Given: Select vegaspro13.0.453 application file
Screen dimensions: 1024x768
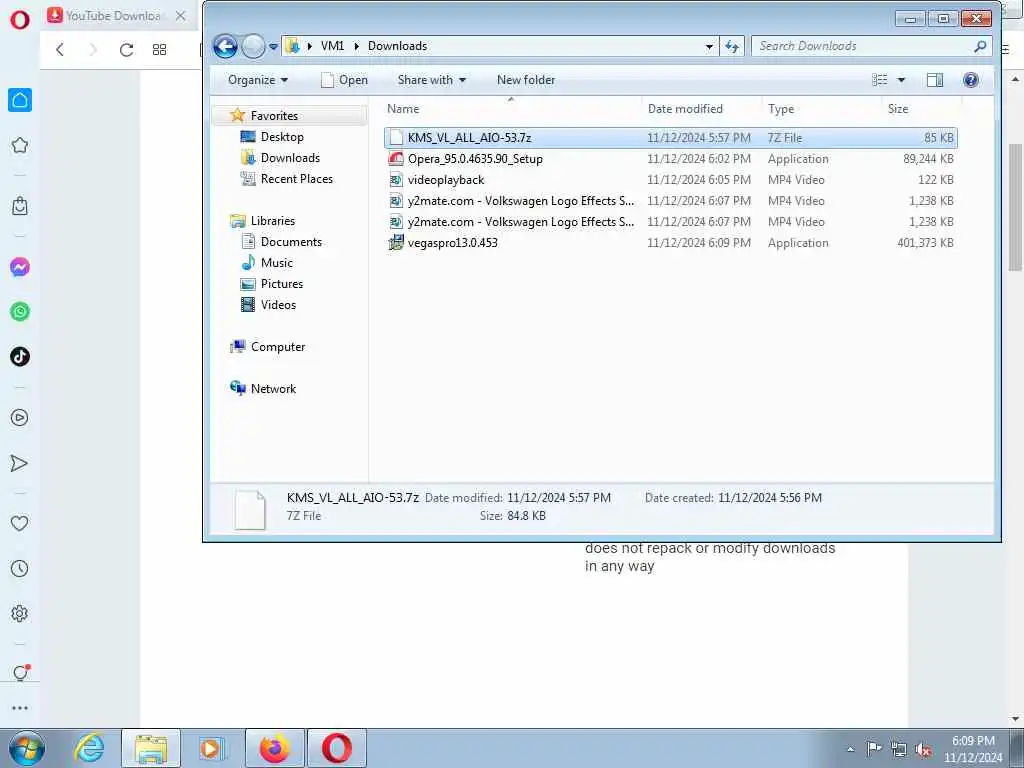Looking at the screenshot, I should pos(671,242).
